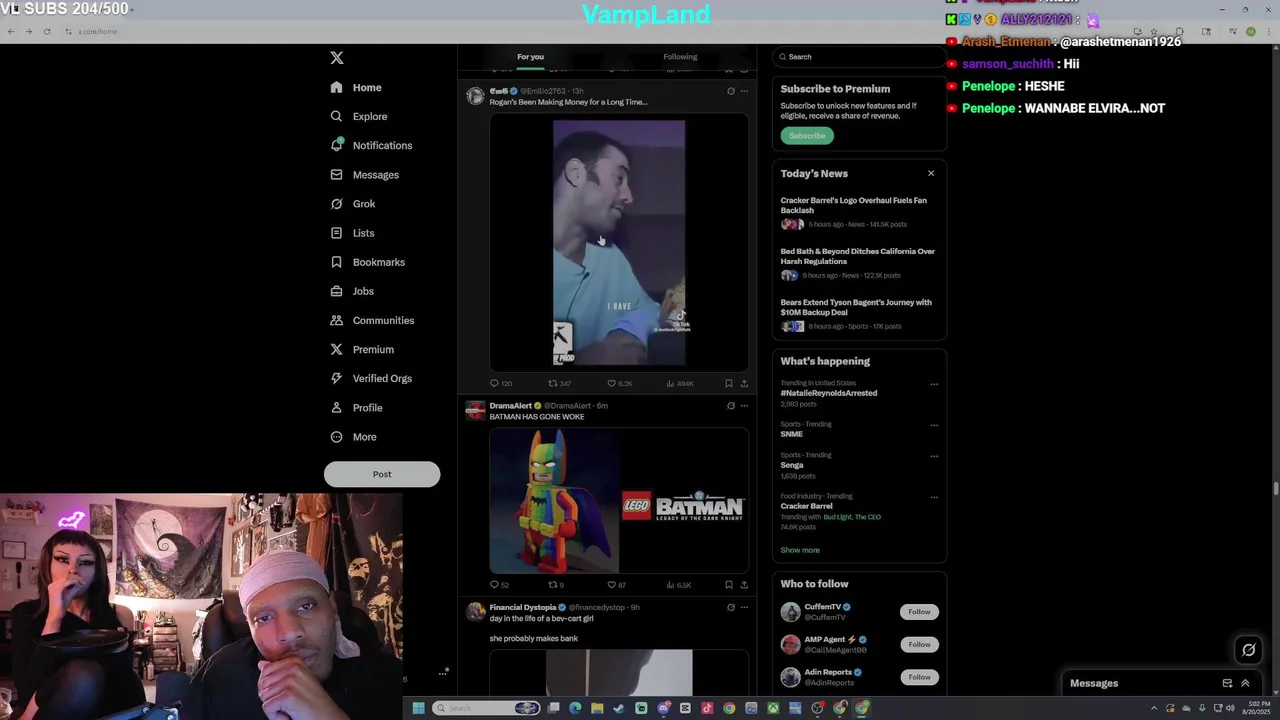Open Communities in the sidebar
Viewport: 1280px width, 720px height.
point(372,320)
